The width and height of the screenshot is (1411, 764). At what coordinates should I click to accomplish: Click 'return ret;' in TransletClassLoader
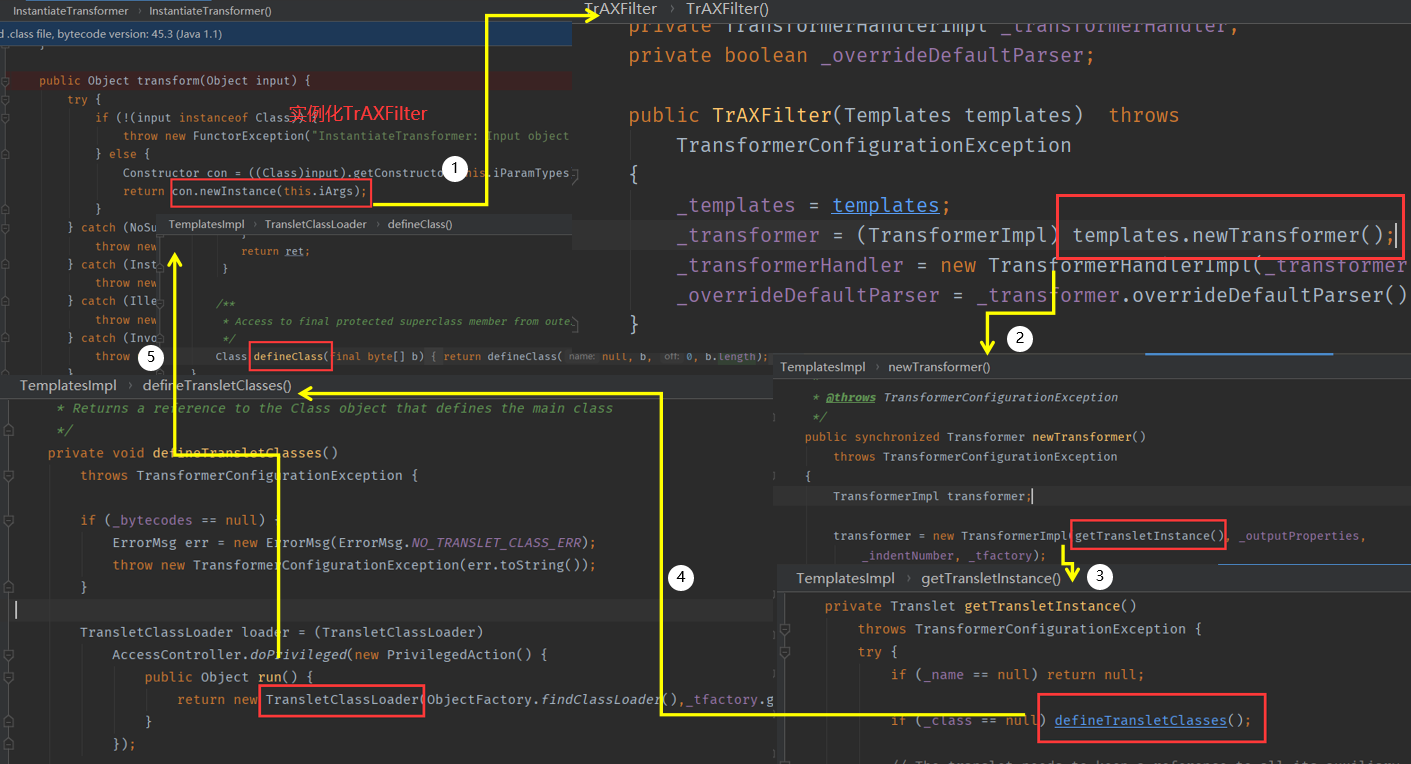click(x=274, y=251)
